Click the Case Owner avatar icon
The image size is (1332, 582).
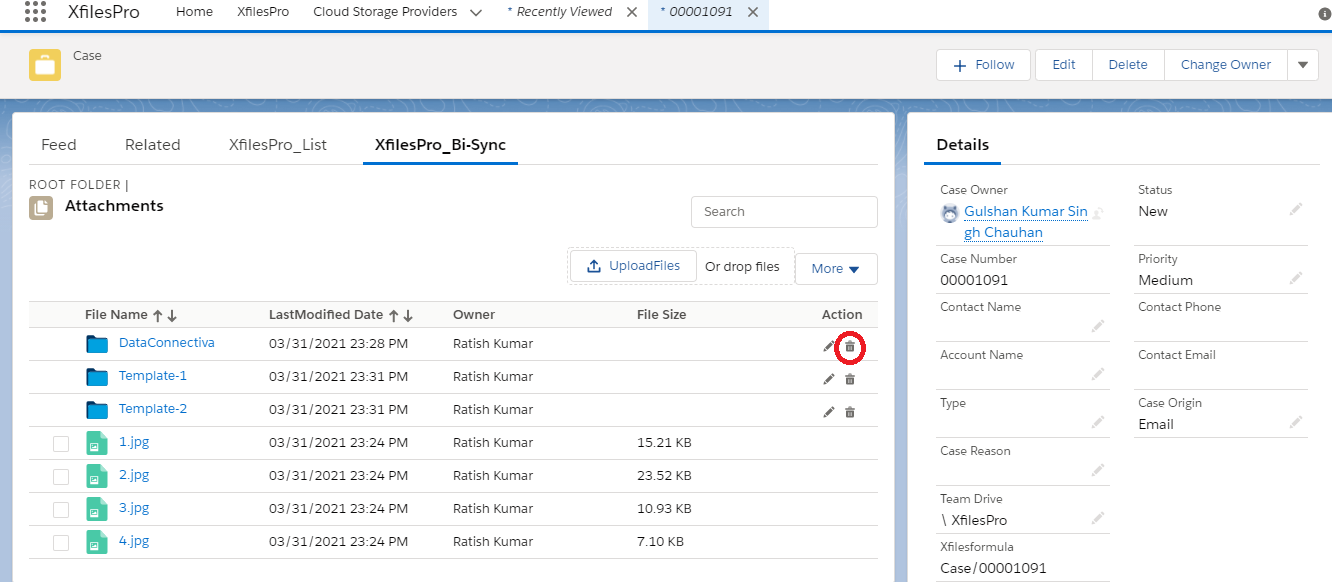950,213
